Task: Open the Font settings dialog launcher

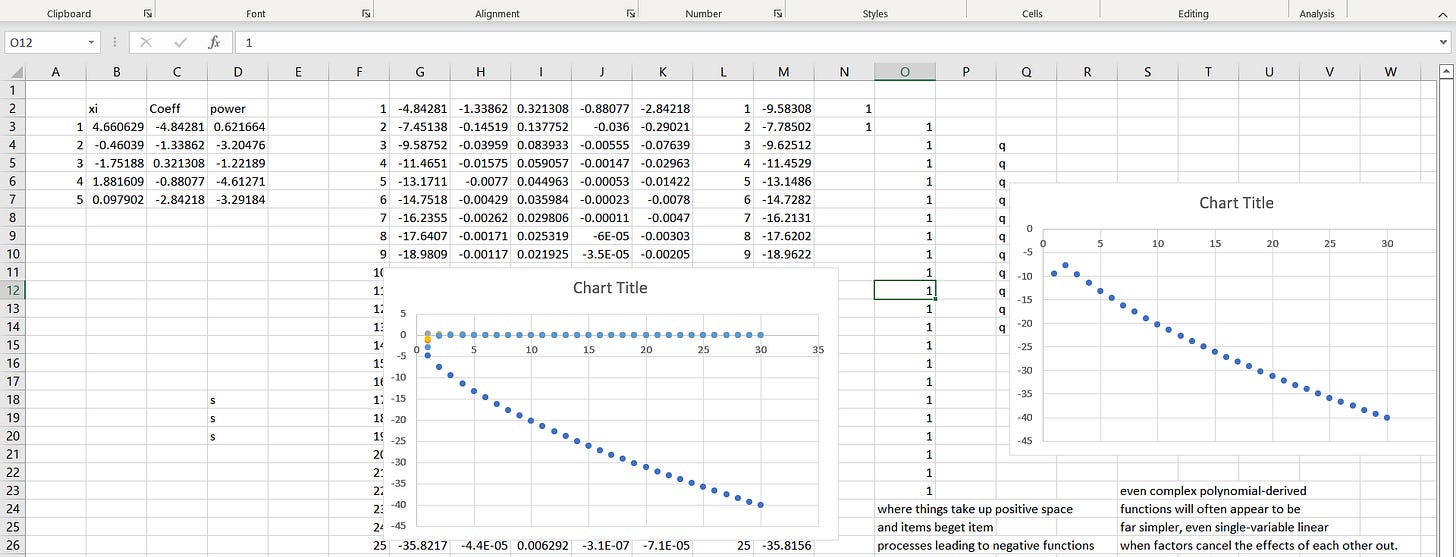Action: (x=366, y=14)
